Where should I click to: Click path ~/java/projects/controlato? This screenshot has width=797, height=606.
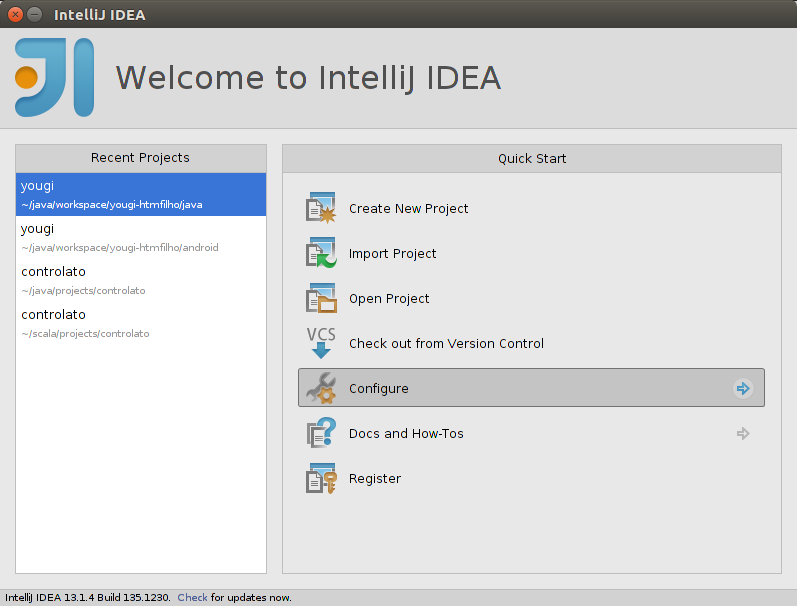coord(83,291)
